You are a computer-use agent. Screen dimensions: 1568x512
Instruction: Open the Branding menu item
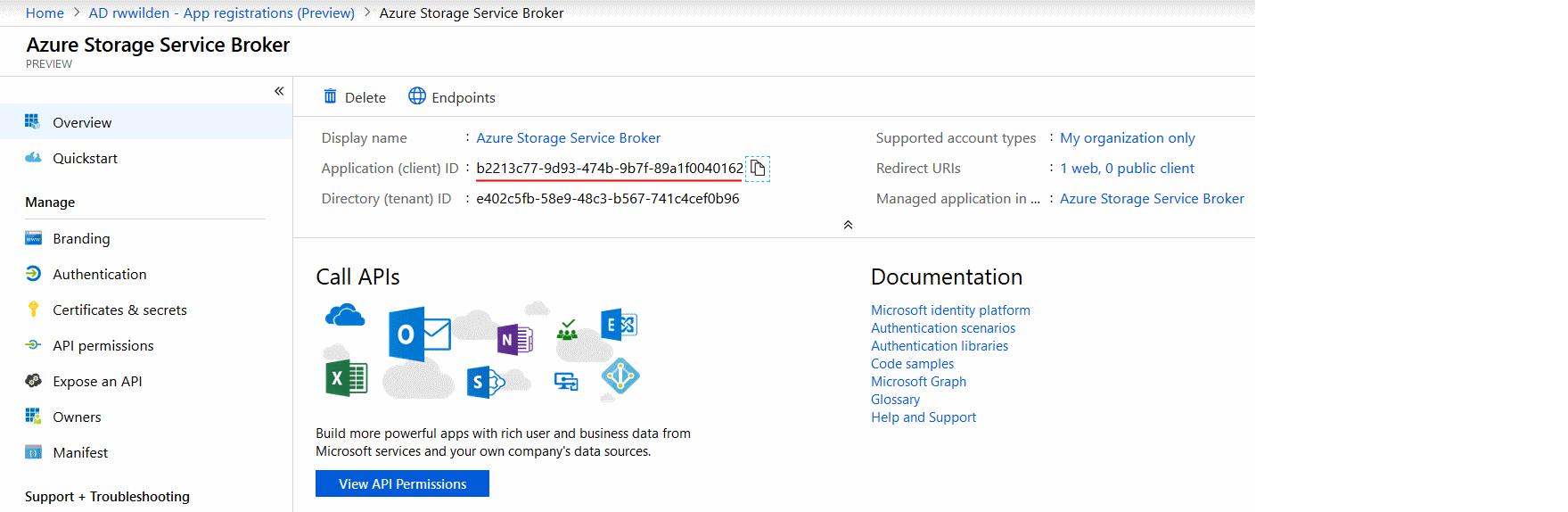(x=146, y=238)
